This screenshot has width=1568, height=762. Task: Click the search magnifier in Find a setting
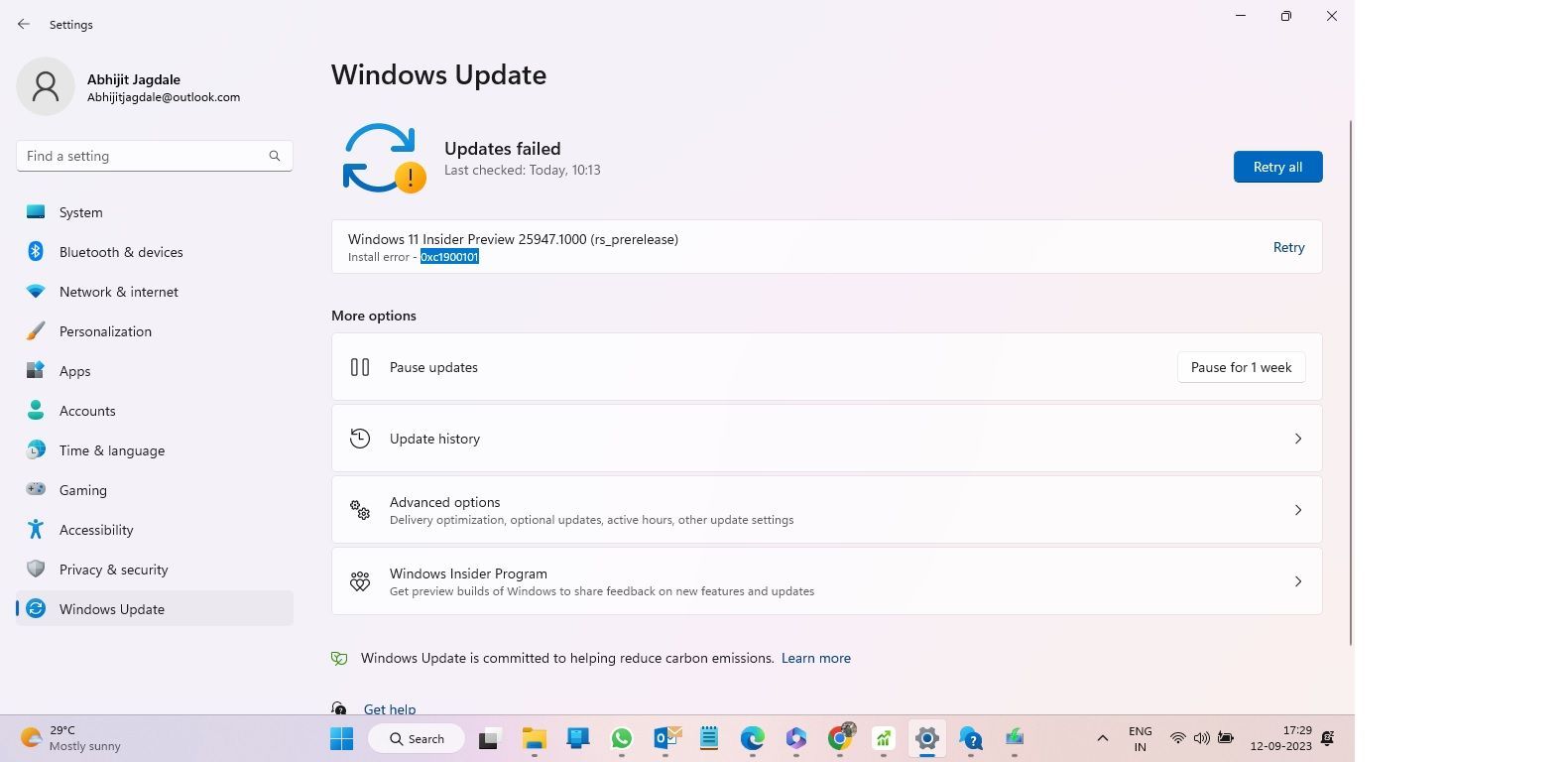(275, 156)
